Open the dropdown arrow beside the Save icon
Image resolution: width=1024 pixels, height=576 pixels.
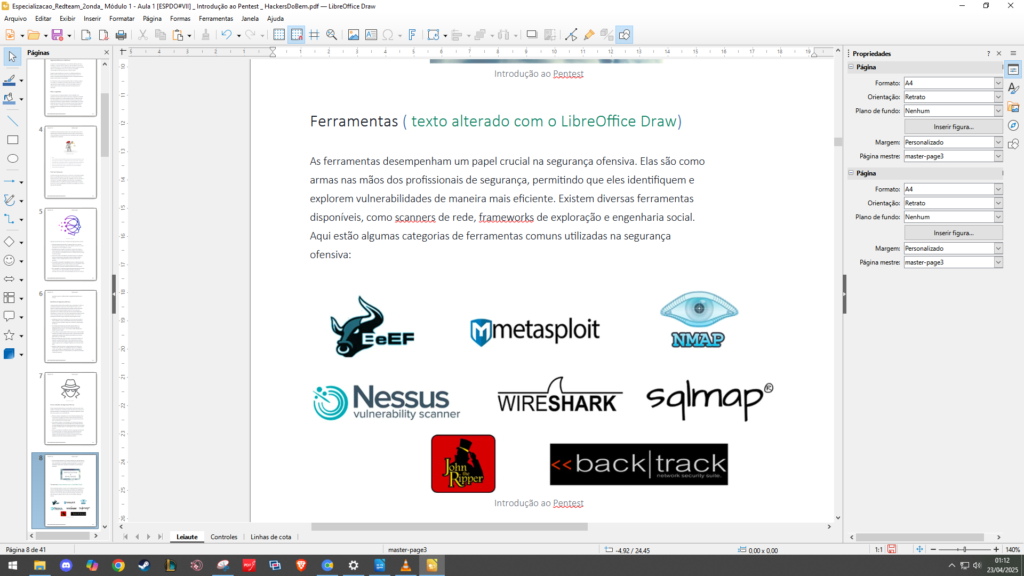click(68, 35)
